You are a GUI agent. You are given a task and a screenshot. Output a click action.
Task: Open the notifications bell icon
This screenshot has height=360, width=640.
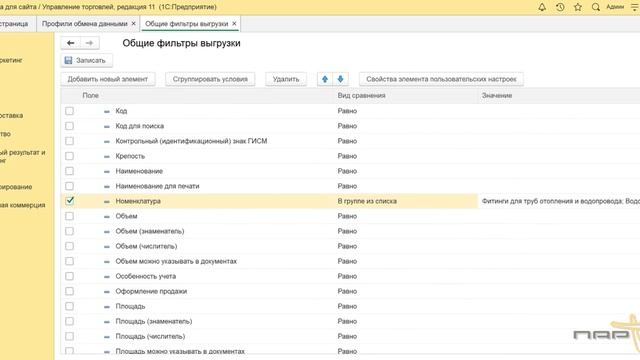click(x=542, y=7)
